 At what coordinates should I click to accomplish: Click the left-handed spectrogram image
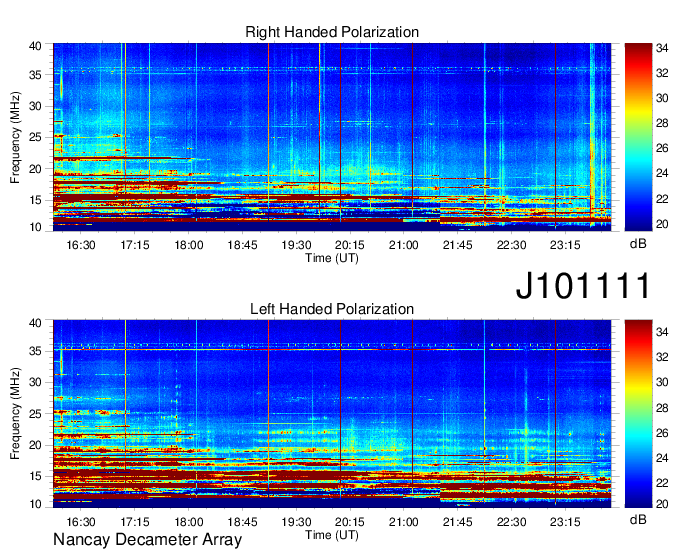pyautogui.click(x=332, y=414)
